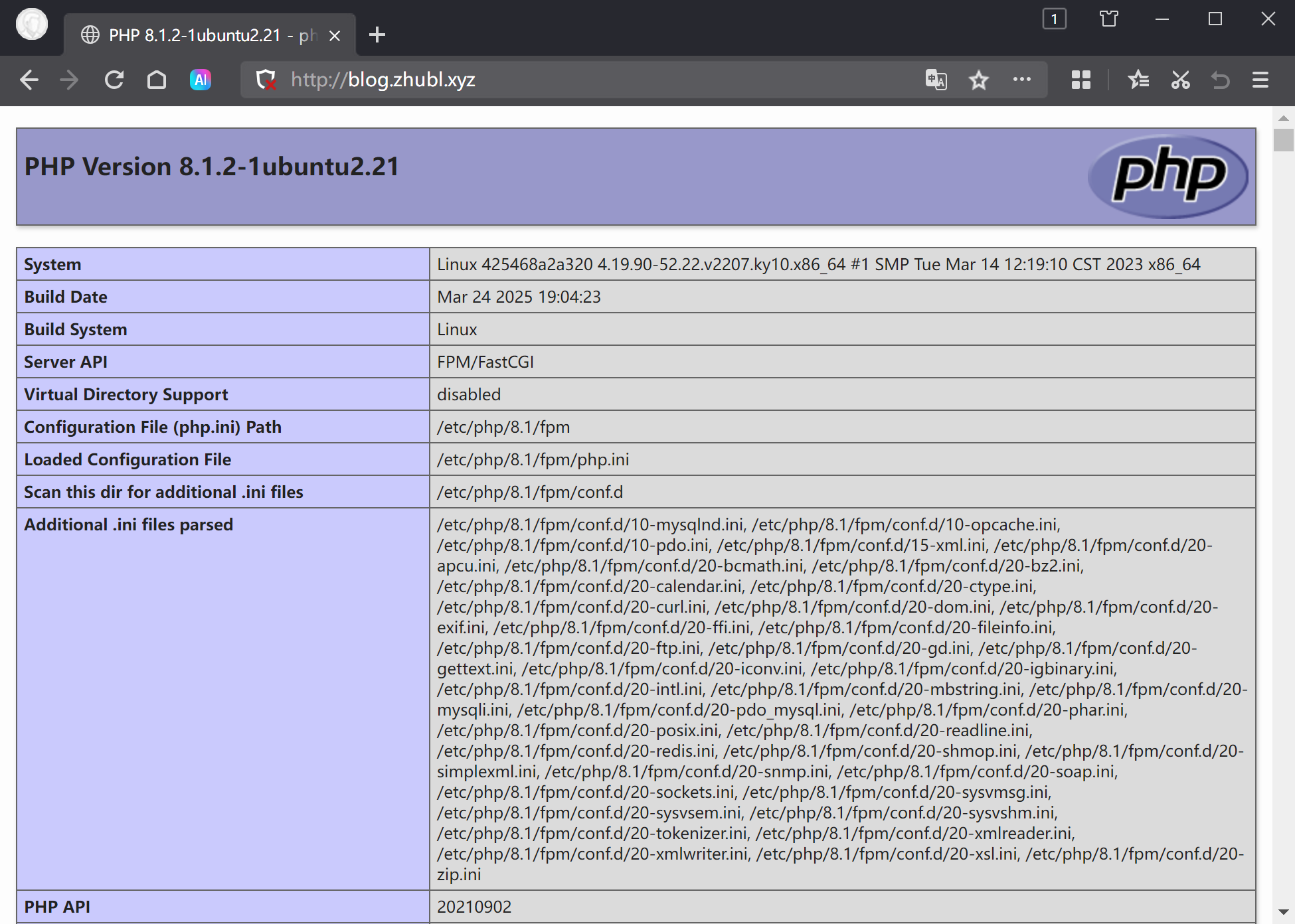Click the PHP logo image

pos(1168,176)
